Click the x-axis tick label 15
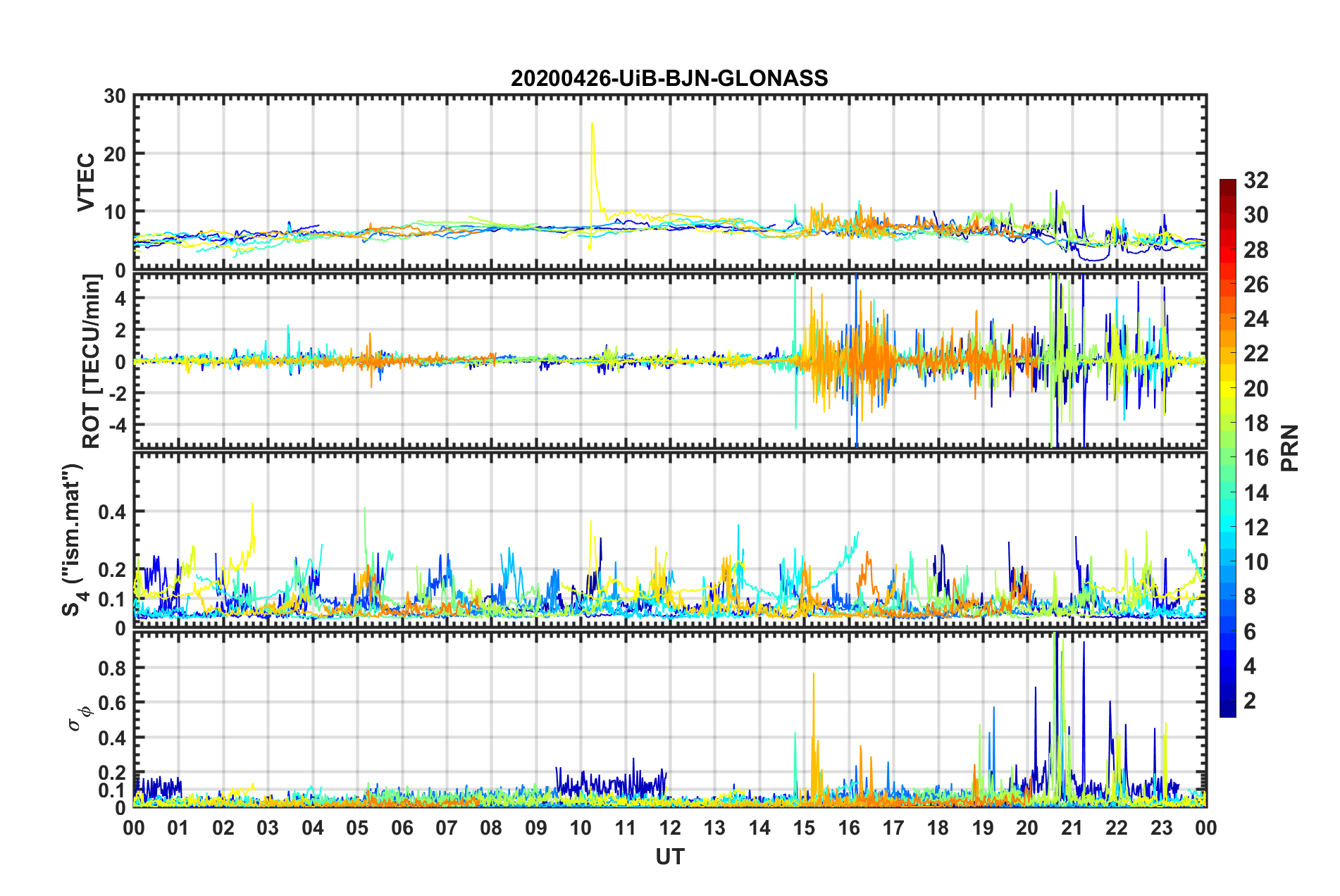 pyautogui.click(x=804, y=827)
